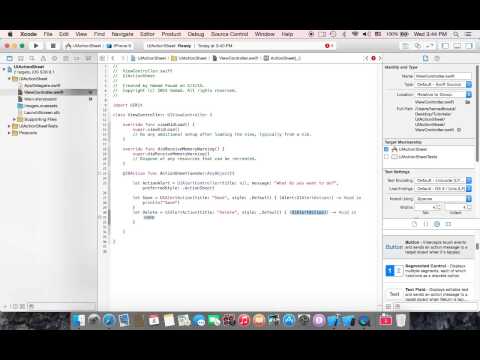This screenshot has width=480, height=360.
Task: Expand the Supporting Files group
Action: pyautogui.click(x=14, y=119)
